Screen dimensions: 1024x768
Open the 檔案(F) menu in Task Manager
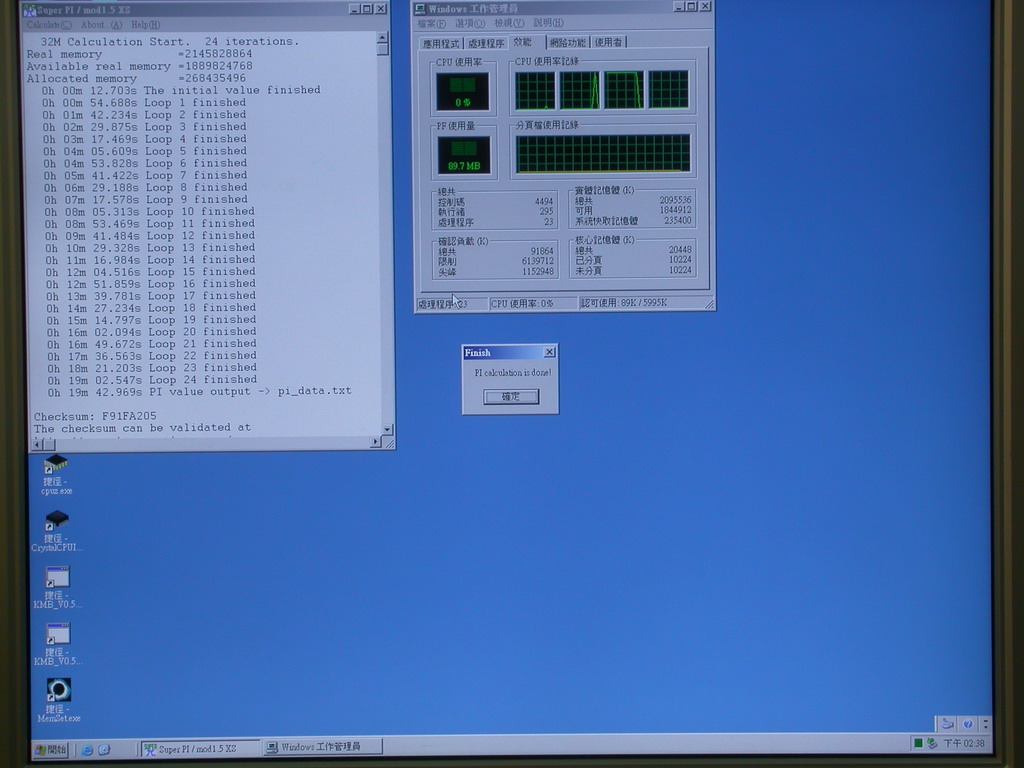click(x=431, y=24)
